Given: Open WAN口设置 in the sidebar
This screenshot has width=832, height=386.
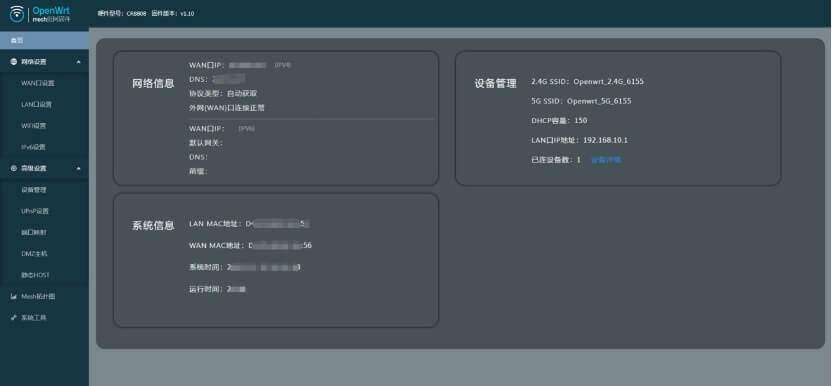Looking at the screenshot, I should (x=38, y=83).
